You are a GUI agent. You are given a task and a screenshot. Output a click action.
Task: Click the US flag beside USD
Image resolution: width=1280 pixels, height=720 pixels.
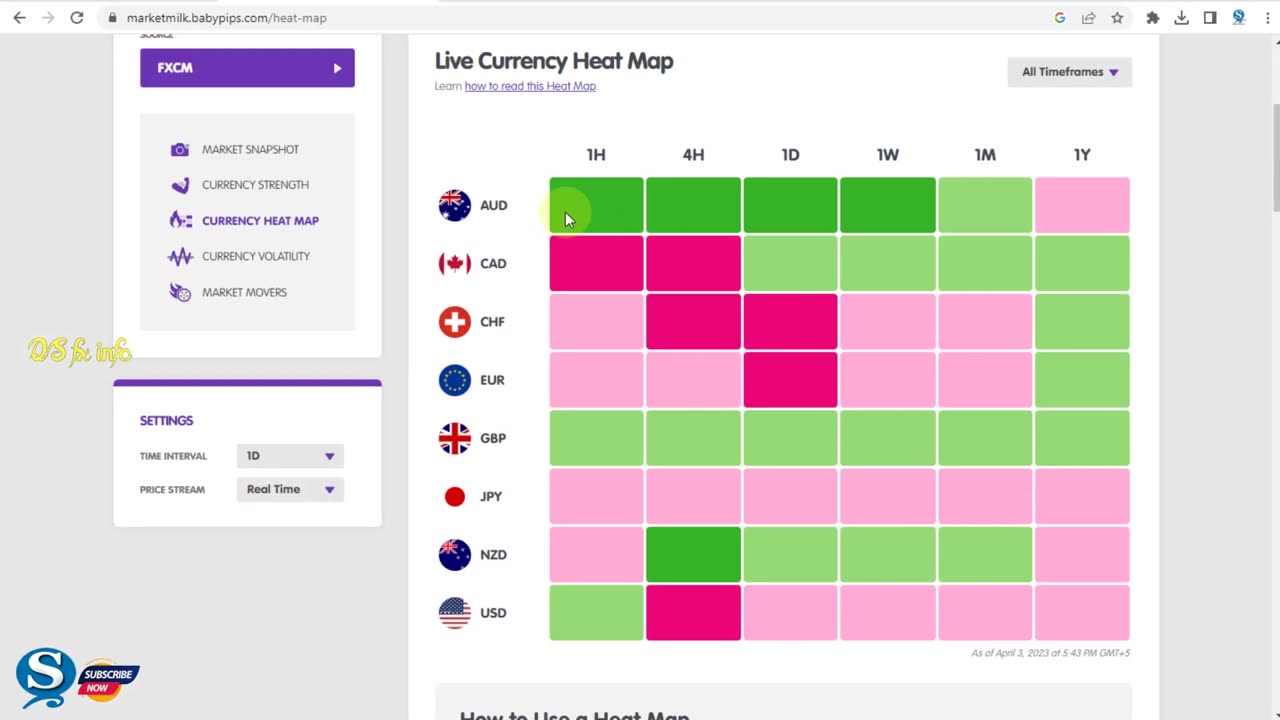click(454, 612)
